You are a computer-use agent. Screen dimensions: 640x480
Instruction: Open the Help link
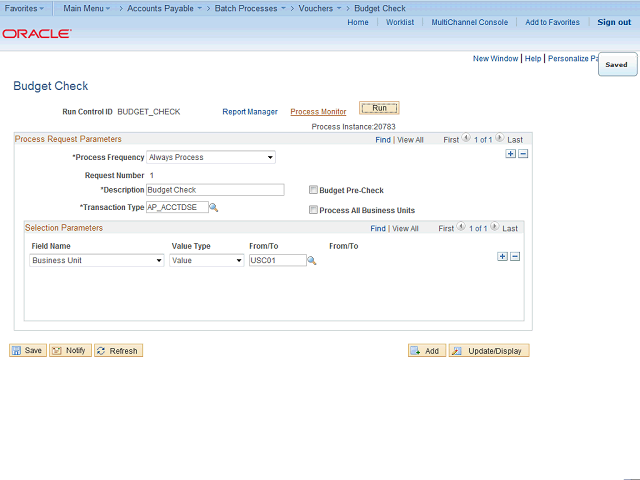point(533,59)
